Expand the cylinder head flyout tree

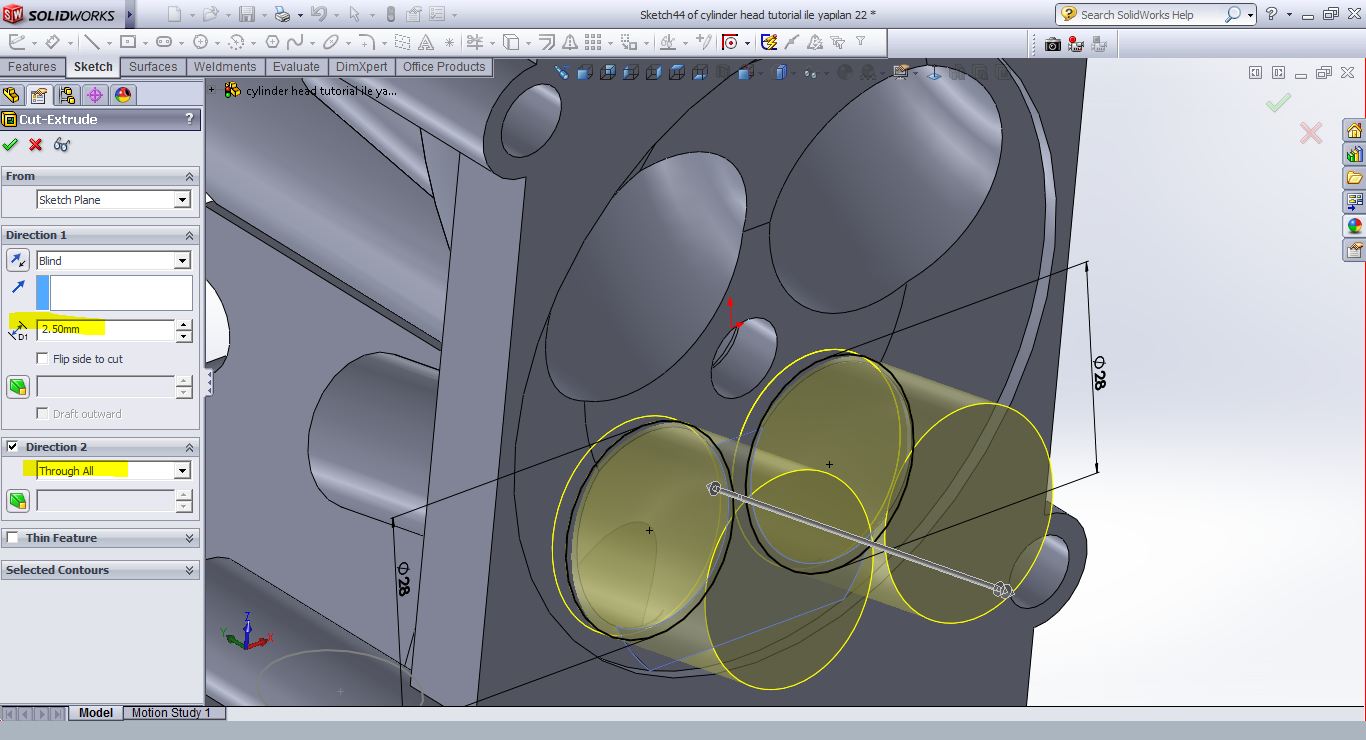[x=212, y=90]
